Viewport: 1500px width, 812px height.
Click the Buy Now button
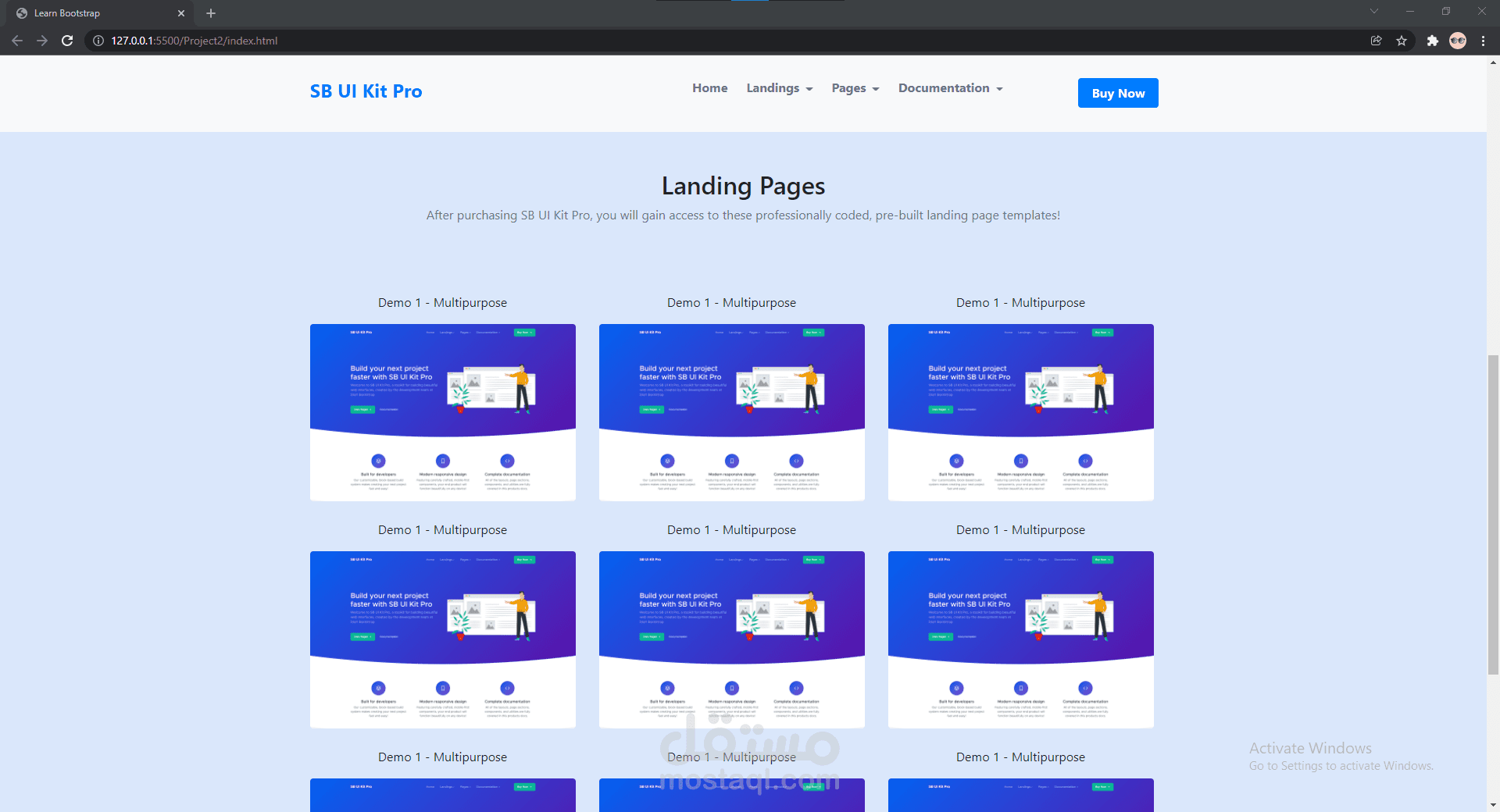[1118, 93]
